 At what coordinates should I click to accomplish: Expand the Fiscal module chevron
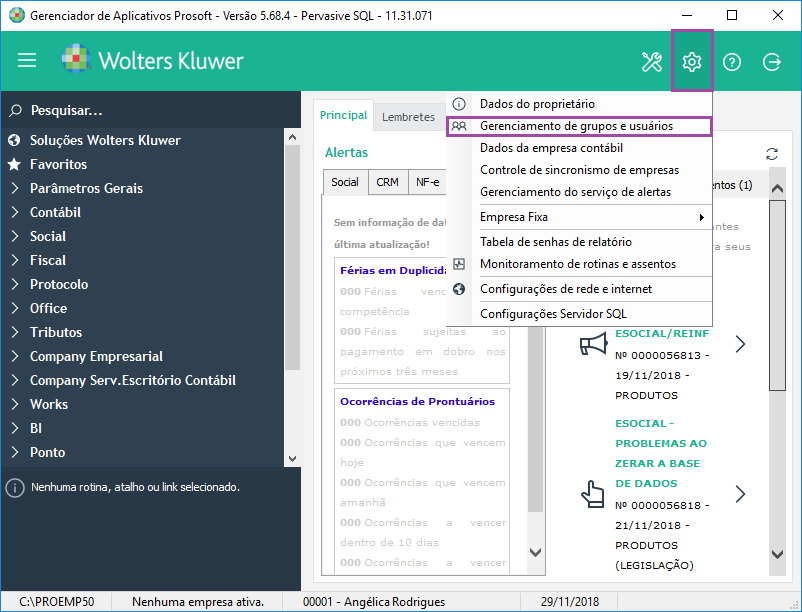(x=15, y=260)
